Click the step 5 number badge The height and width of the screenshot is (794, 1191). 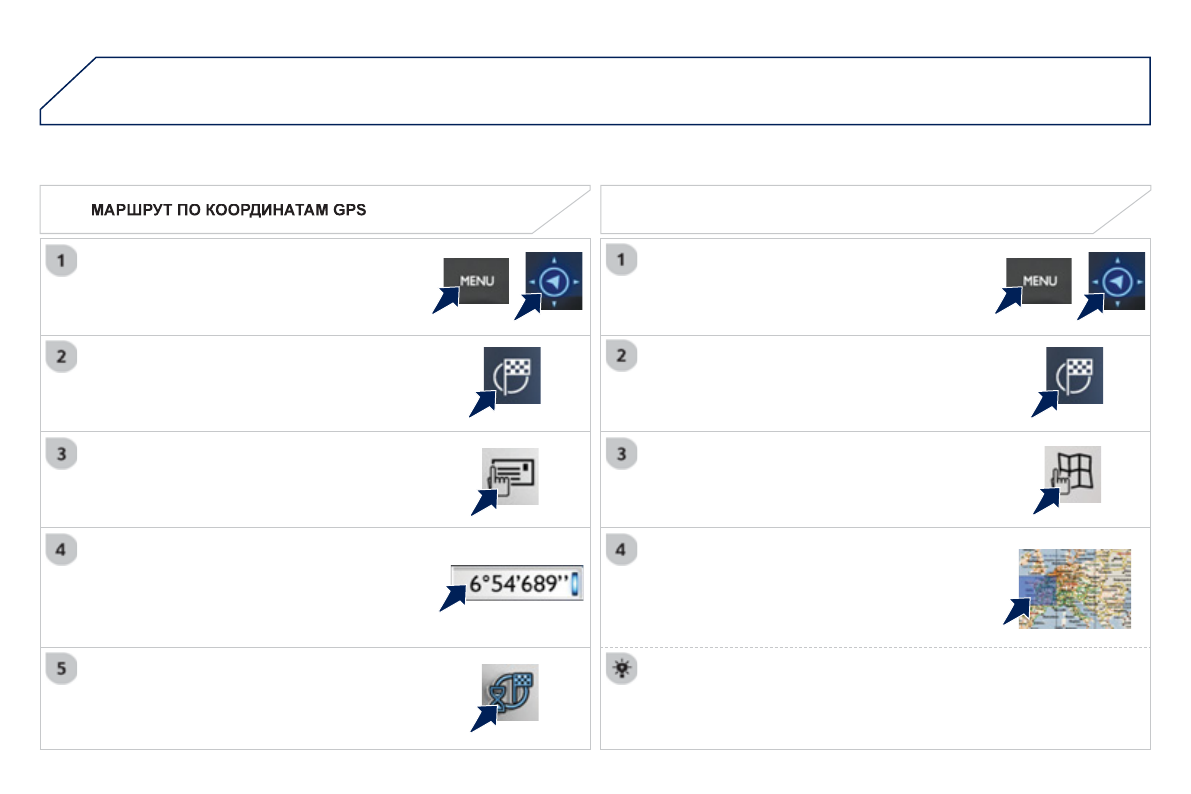(x=61, y=669)
